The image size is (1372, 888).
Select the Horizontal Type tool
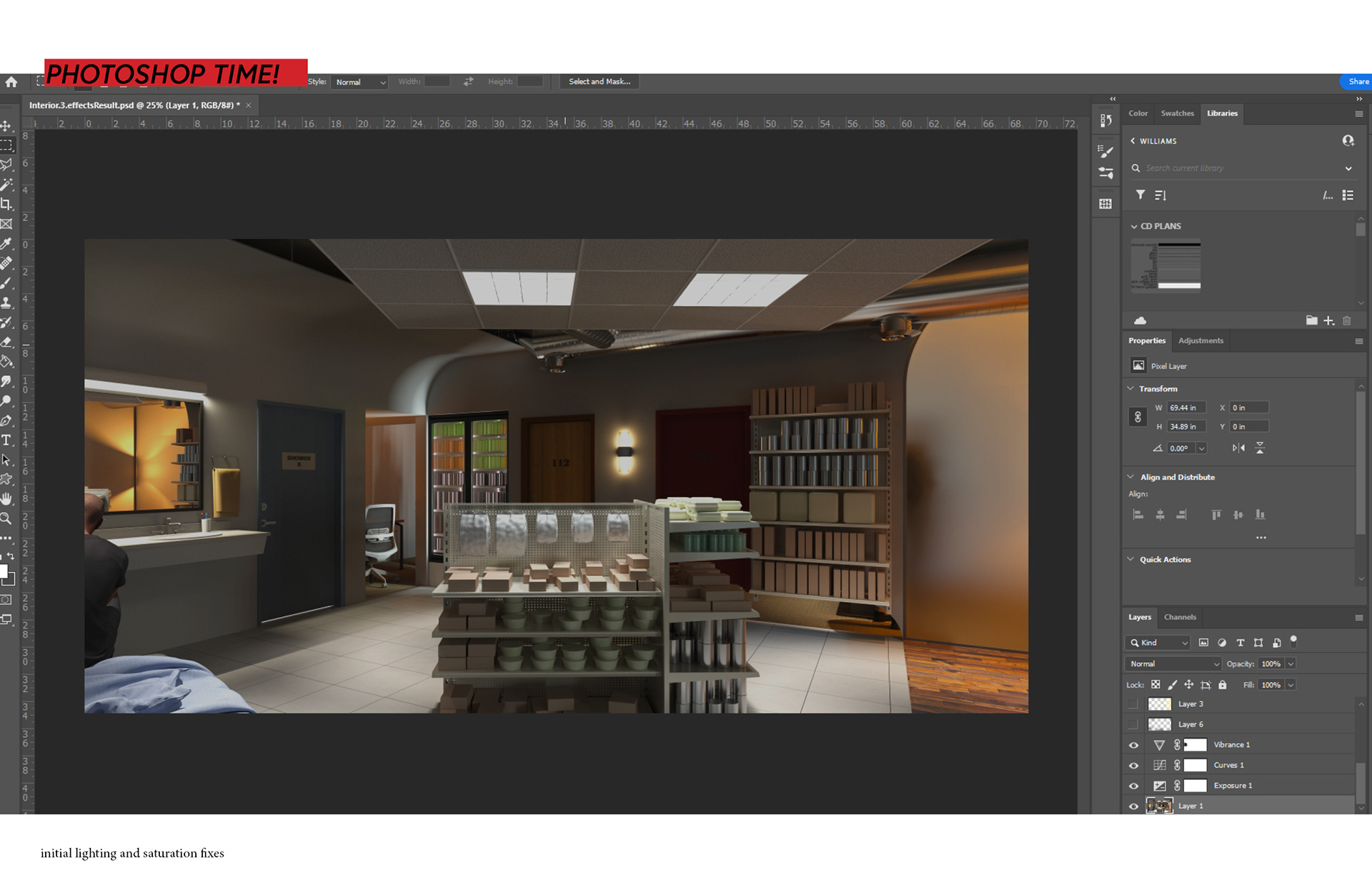(x=6, y=440)
